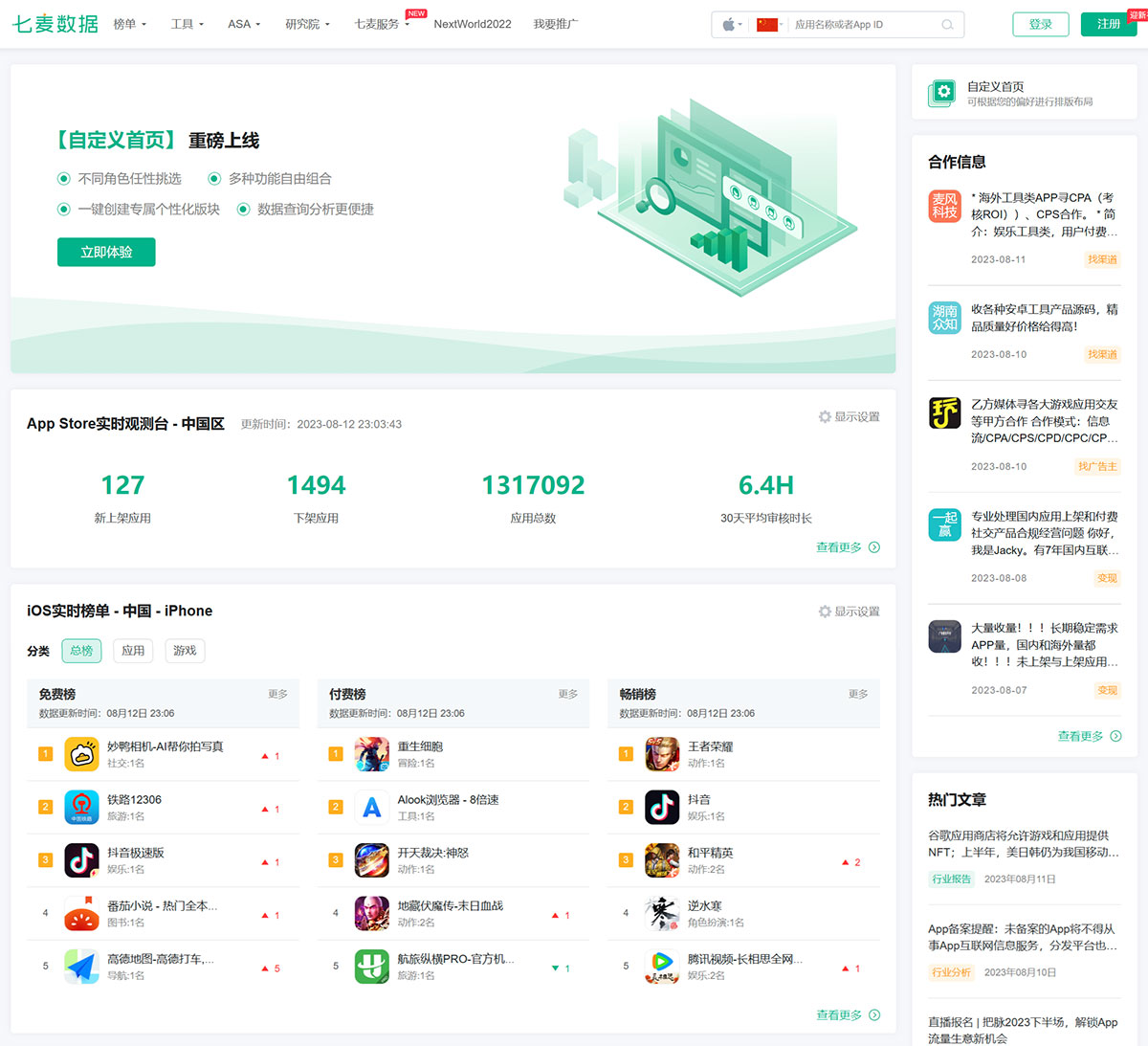The width and height of the screenshot is (1148, 1046).
Task: Click the search magnifier in the search bar
Action: 947,25
